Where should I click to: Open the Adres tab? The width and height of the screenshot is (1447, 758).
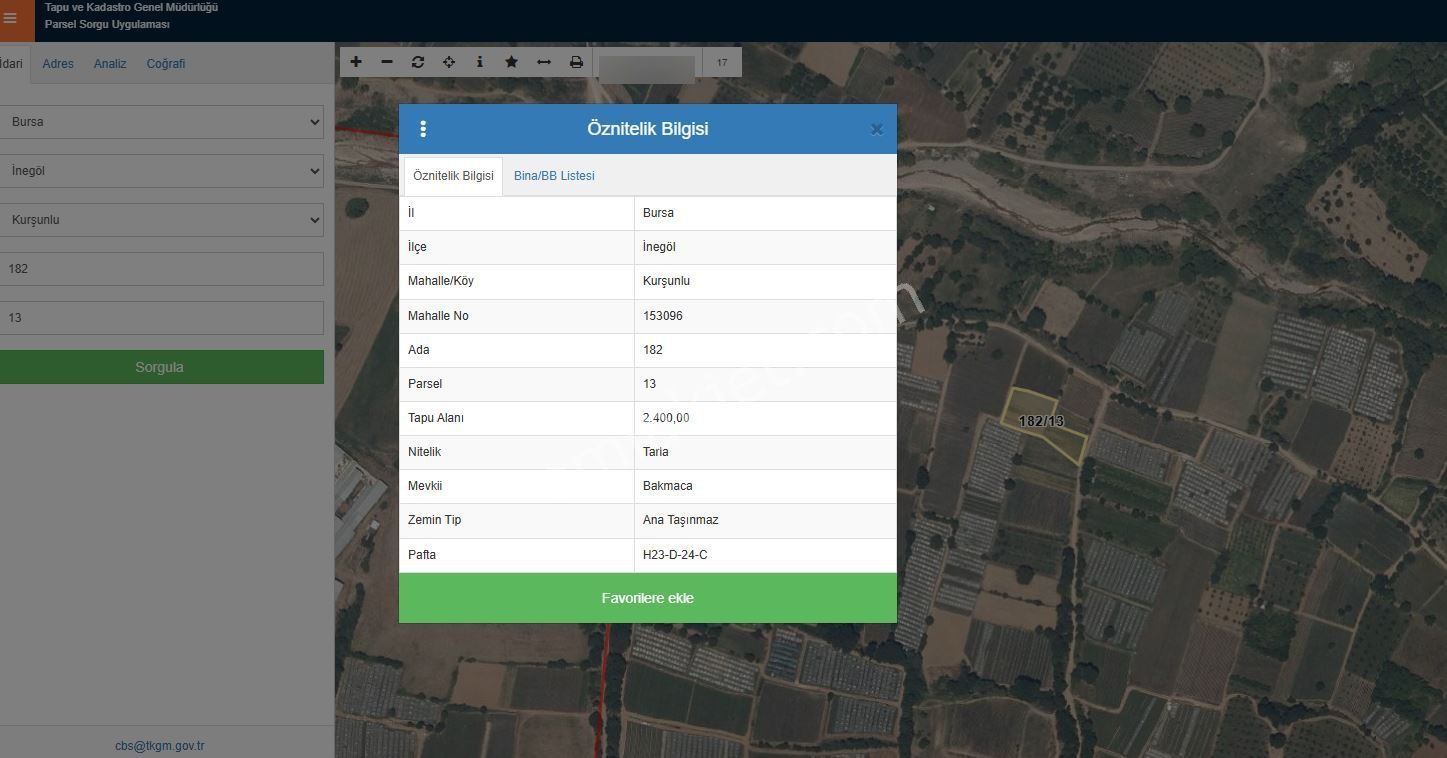click(x=58, y=64)
